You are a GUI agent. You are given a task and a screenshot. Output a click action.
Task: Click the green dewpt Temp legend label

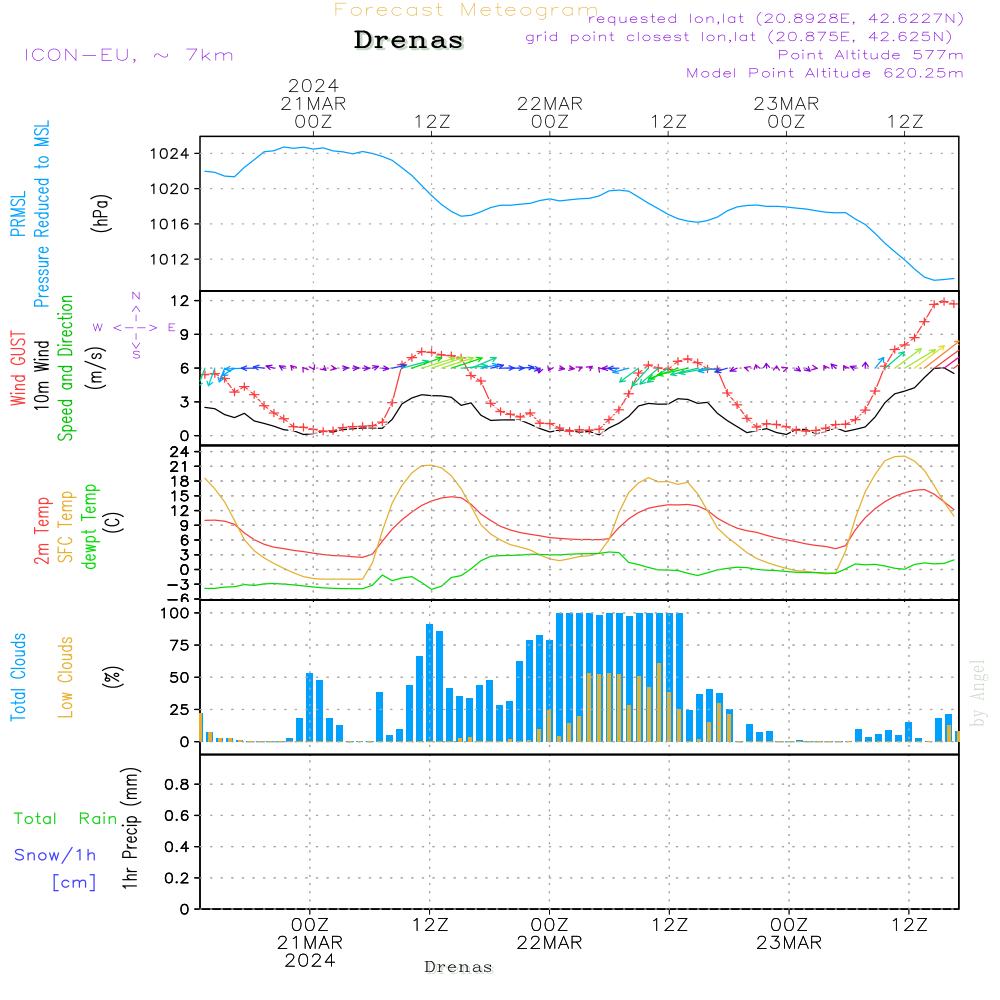click(x=90, y=527)
